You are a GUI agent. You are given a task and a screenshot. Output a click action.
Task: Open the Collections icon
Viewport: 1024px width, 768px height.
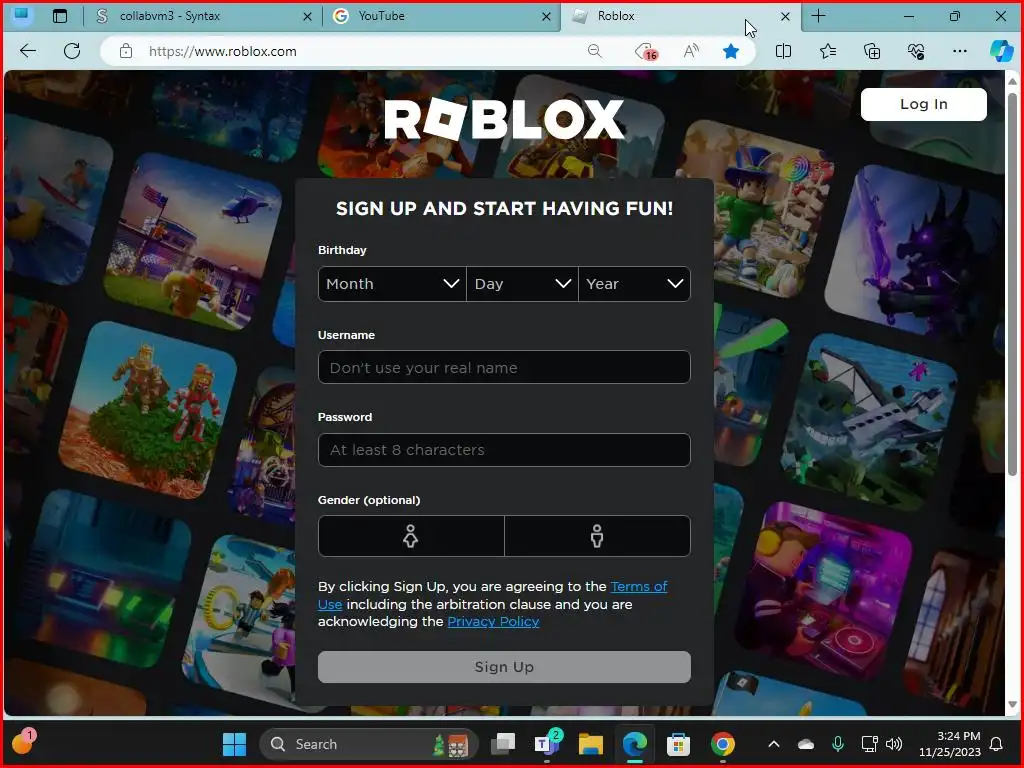[x=872, y=51]
